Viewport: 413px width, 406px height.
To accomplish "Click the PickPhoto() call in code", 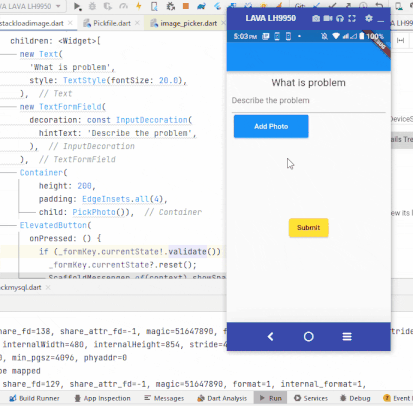I will click(99, 212).
